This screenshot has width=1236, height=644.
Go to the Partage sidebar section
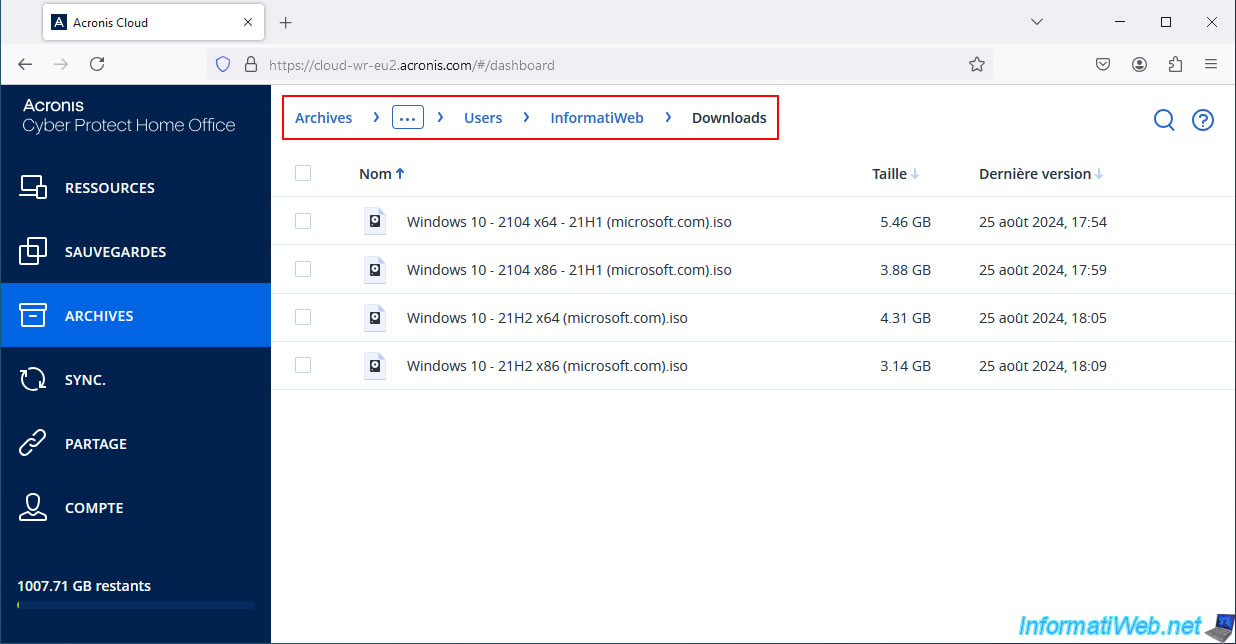click(96, 444)
